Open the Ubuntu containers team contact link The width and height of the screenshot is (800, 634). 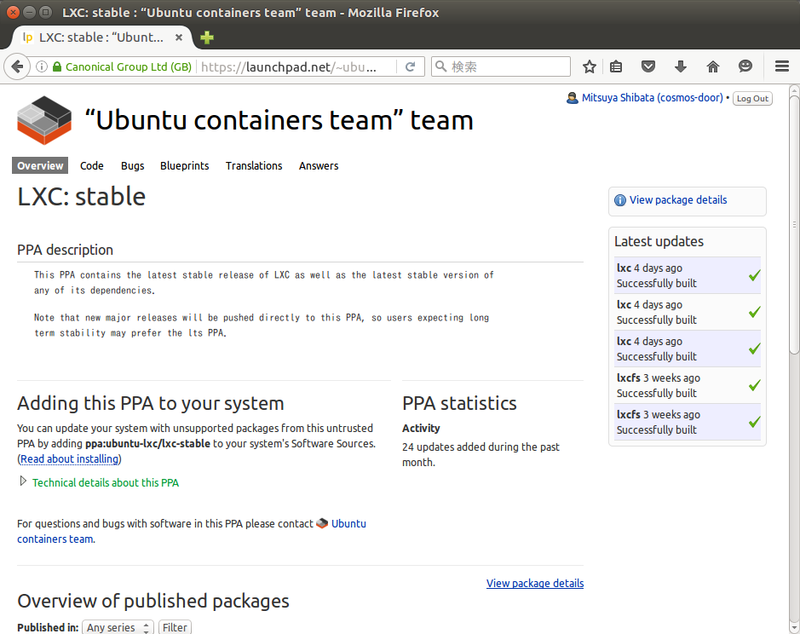click(191, 531)
